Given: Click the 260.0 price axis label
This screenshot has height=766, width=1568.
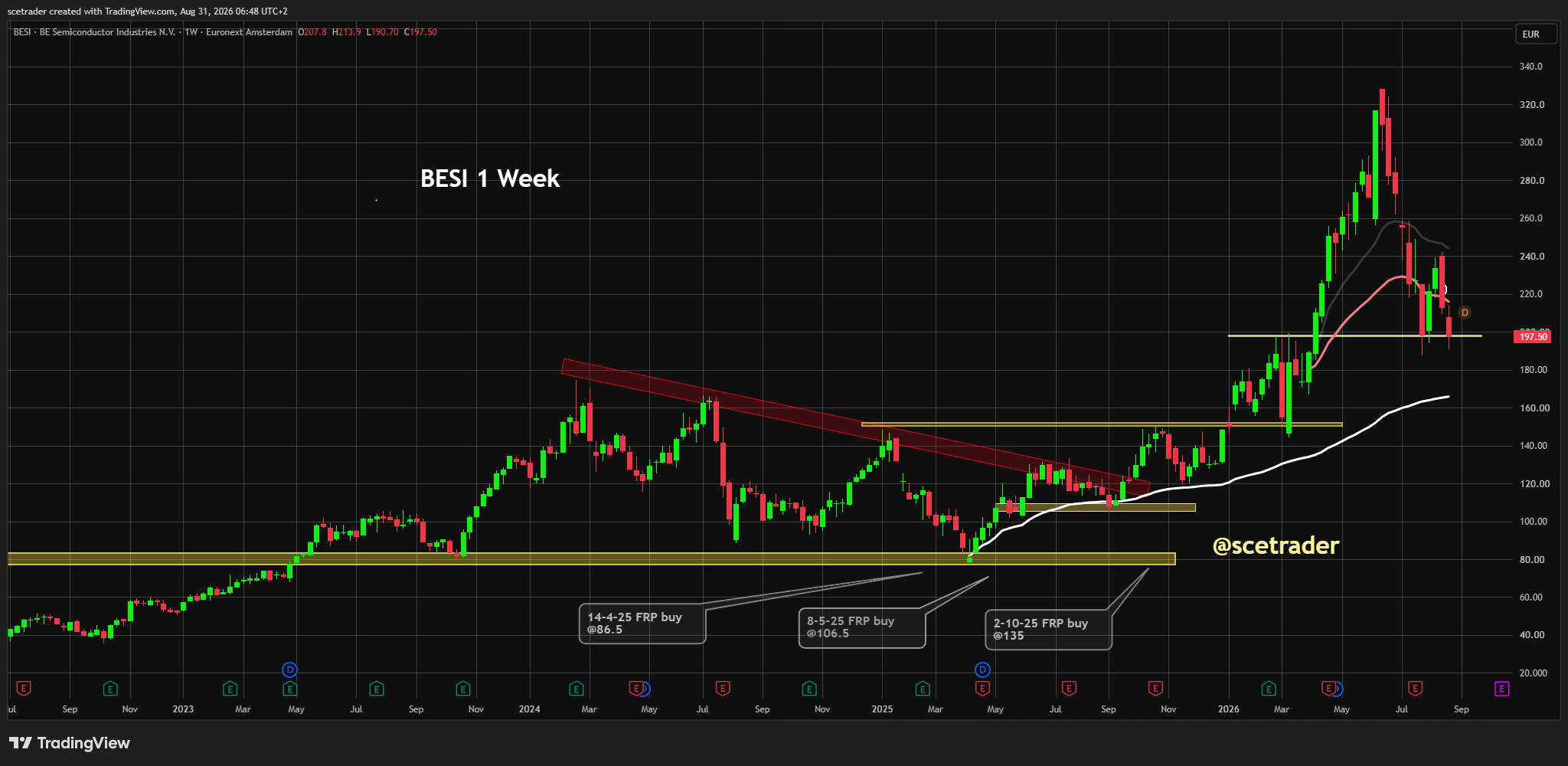Looking at the screenshot, I should (1531, 218).
